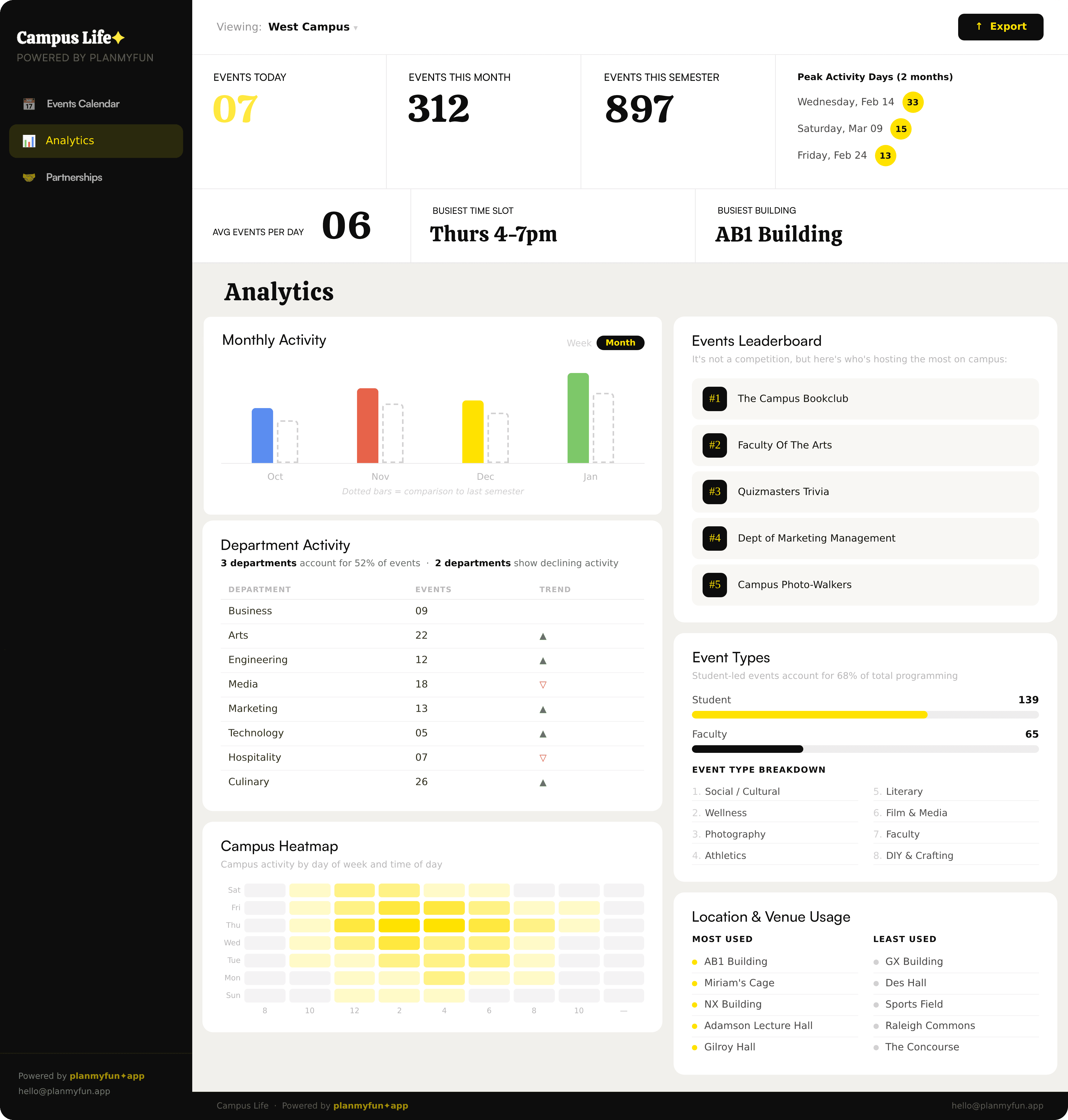Click the dropdown arrow beside West Campus
1068x1120 pixels.
(x=356, y=28)
